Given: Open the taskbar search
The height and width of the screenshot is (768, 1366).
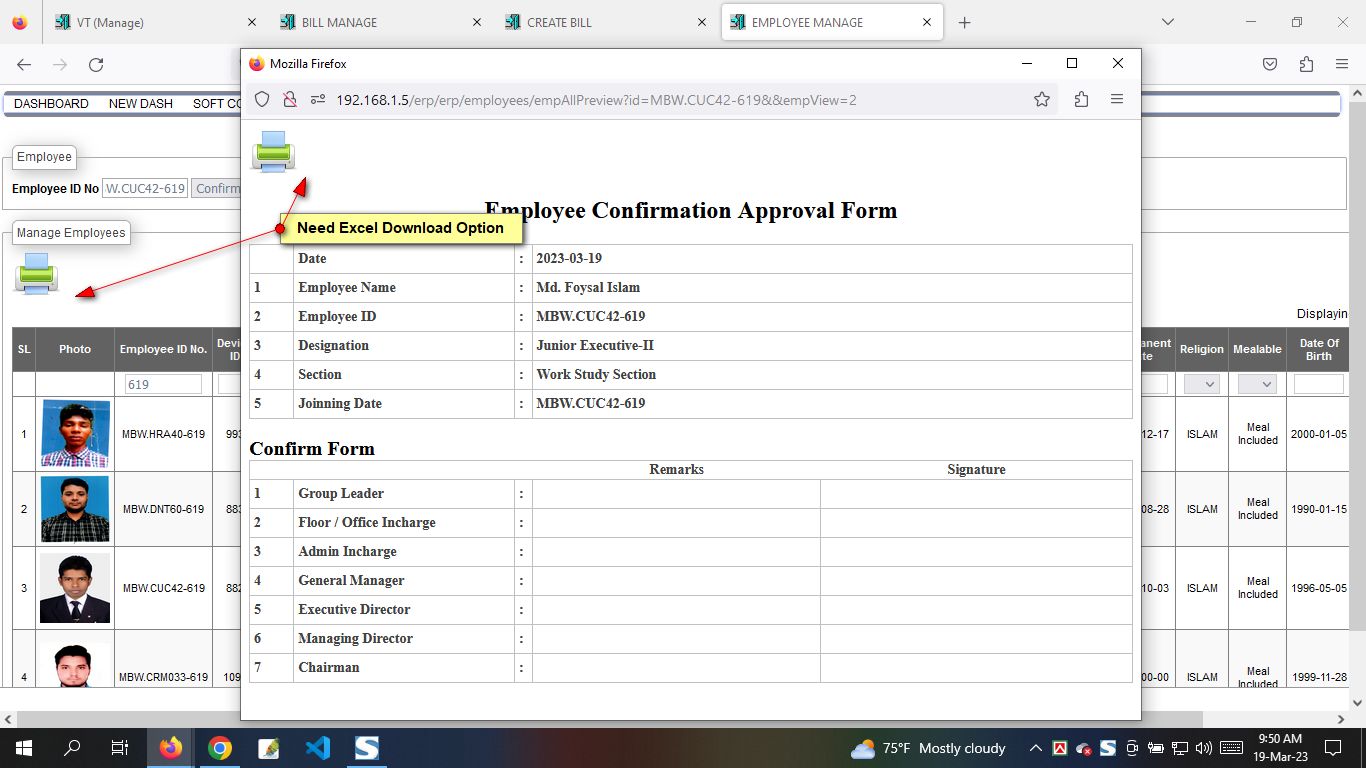Looking at the screenshot, I should [x=72, y=748].
